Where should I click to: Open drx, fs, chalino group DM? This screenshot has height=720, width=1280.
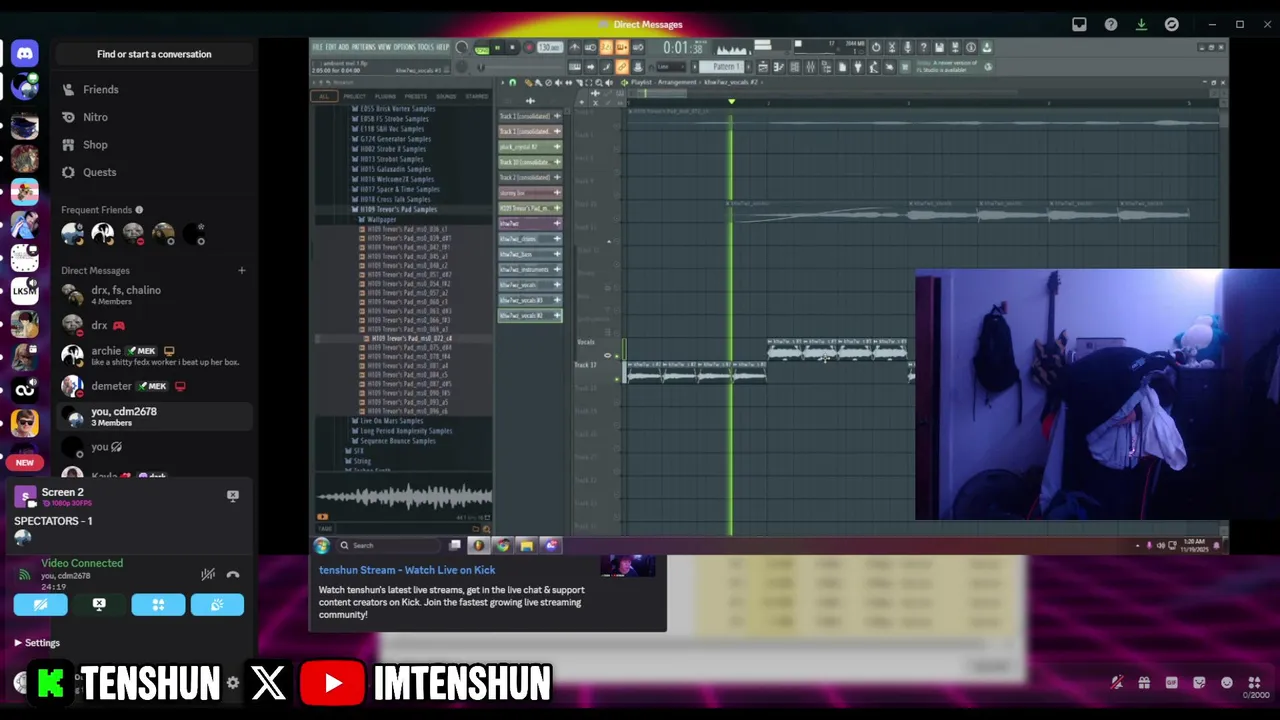(154, 295)
